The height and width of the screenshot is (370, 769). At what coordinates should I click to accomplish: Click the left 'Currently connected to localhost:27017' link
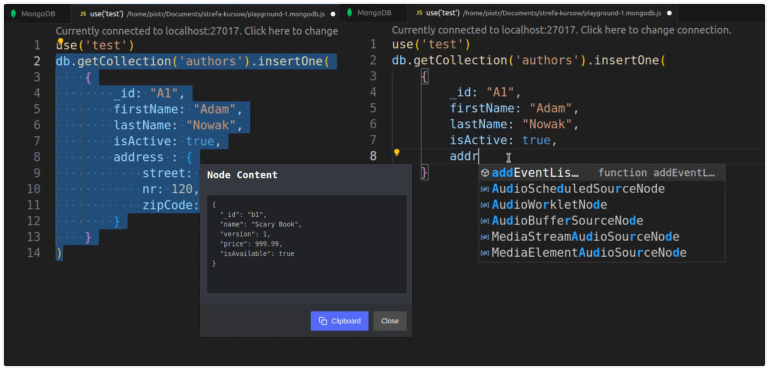(x=197, y=31)
